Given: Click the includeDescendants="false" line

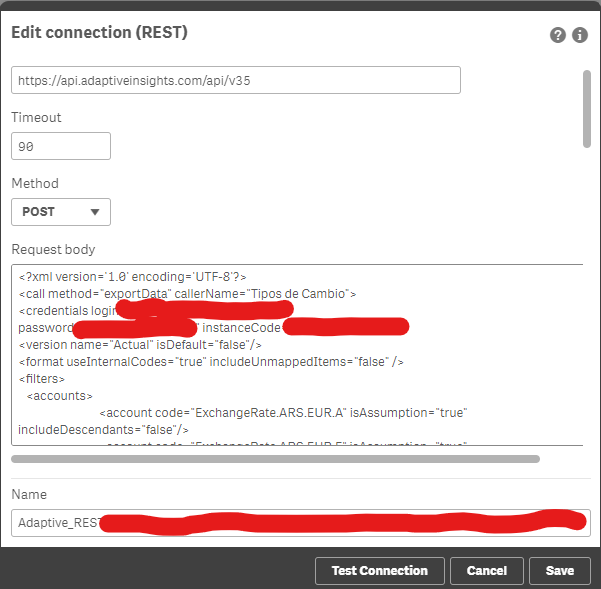Looking at the screenshot, I should [103, 430].
